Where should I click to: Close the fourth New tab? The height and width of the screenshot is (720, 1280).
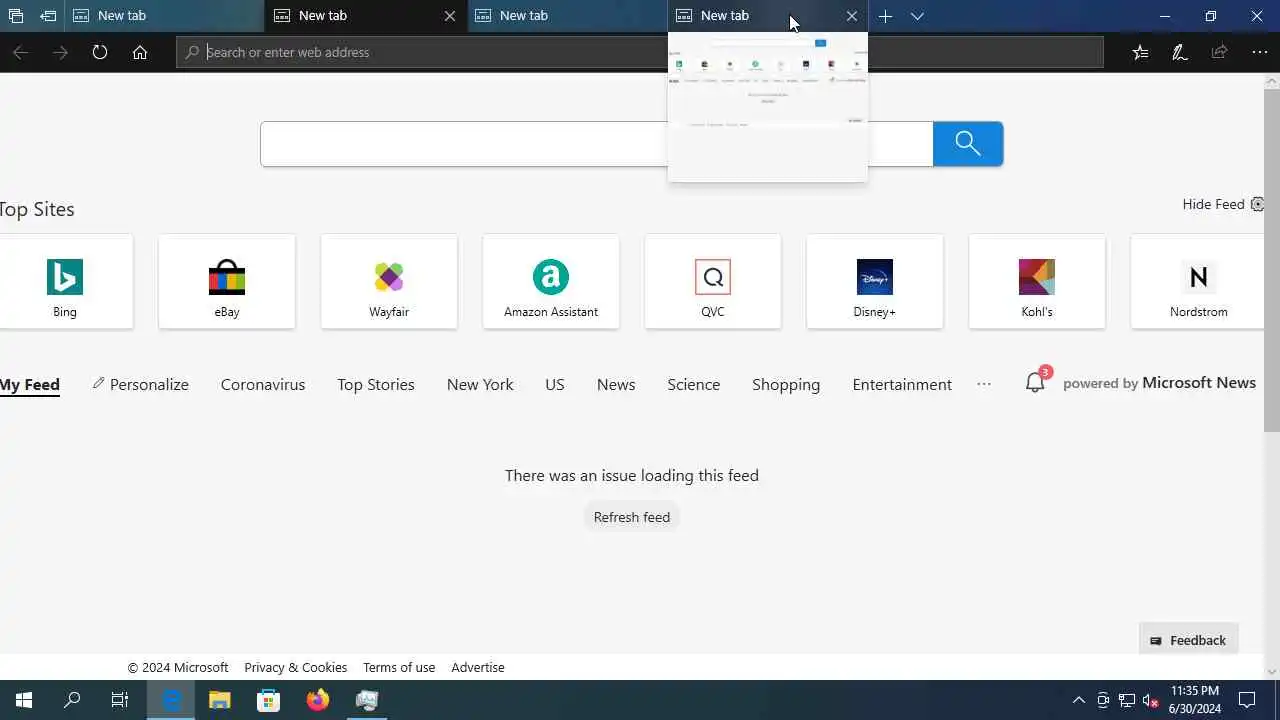[852, 16]
